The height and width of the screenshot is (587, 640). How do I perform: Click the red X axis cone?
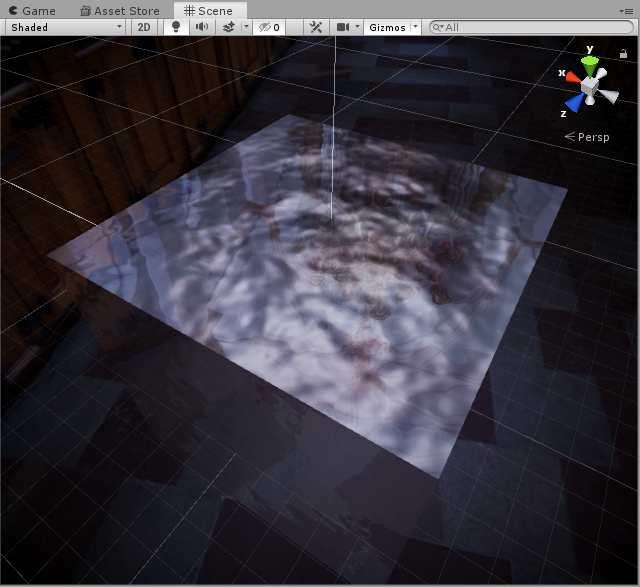(573, 77)
